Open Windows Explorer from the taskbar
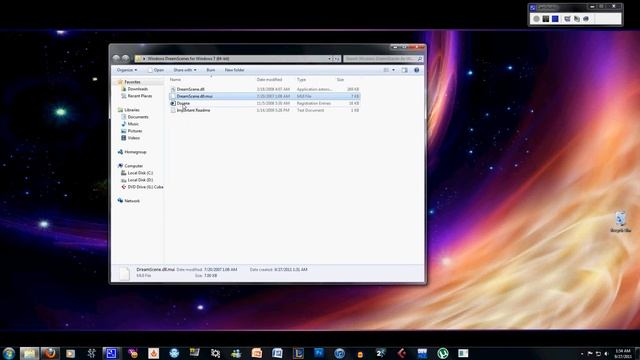The image size is (640, 360). (x=29, y=353)
